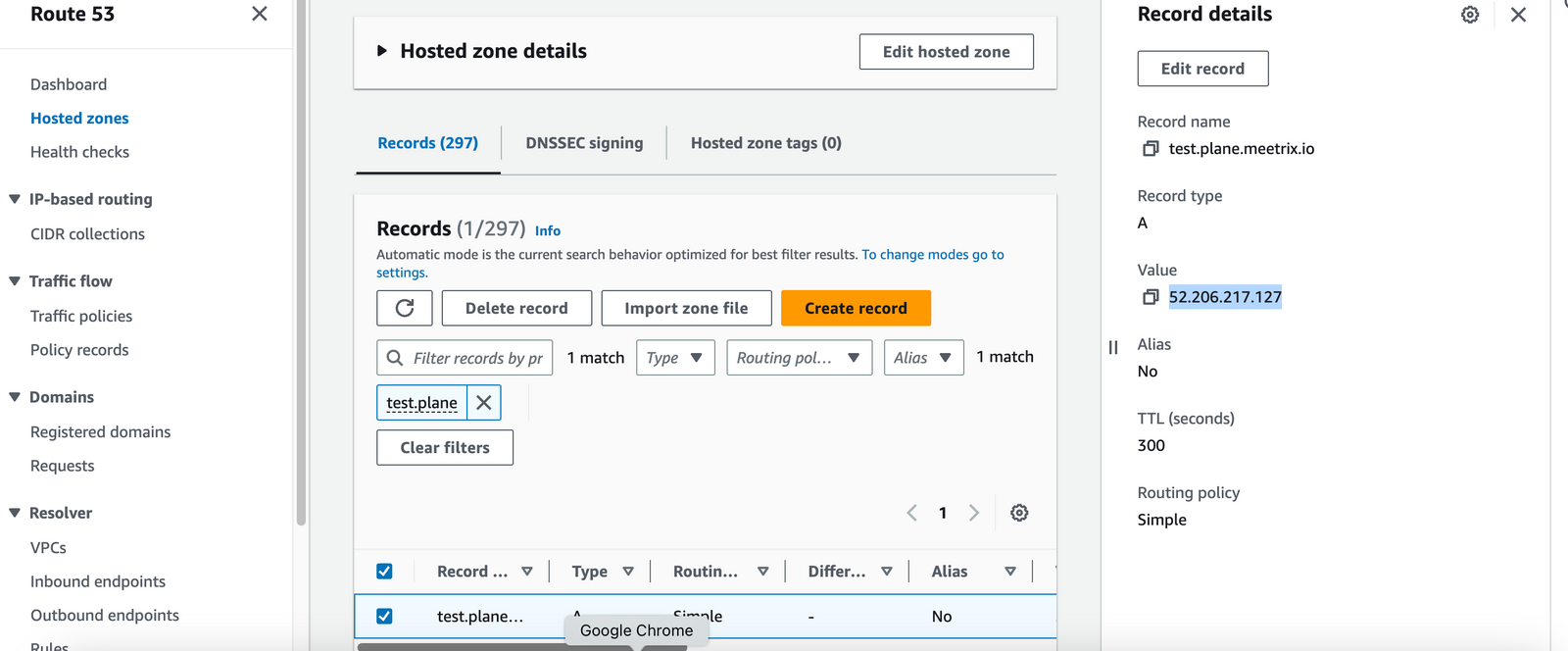Expand the Hosted zone details section
Viewport: 1568px width, 651px height.
pos(382,51)
